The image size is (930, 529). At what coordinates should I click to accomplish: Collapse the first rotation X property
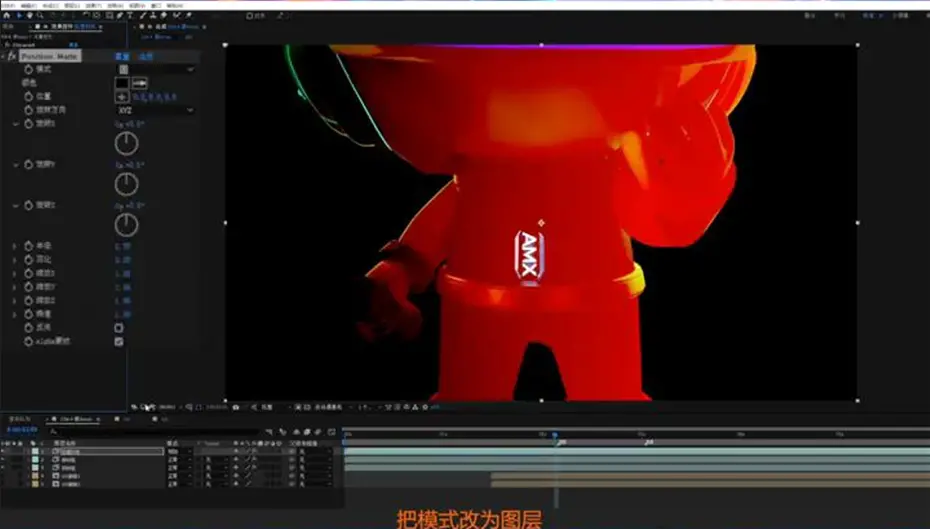coord(16,124)
